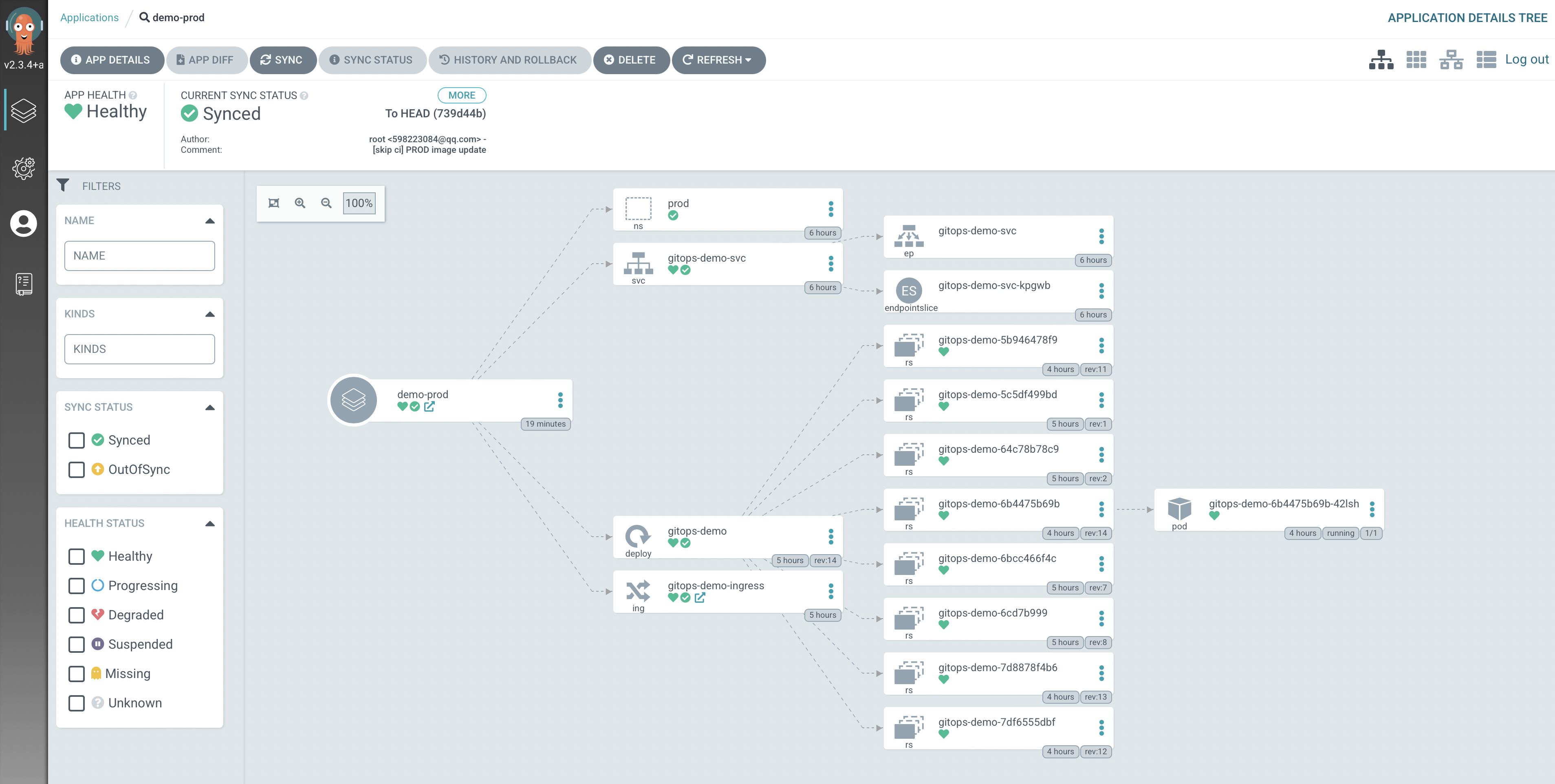Open settings gear in left sidebar

coord(24,168)
